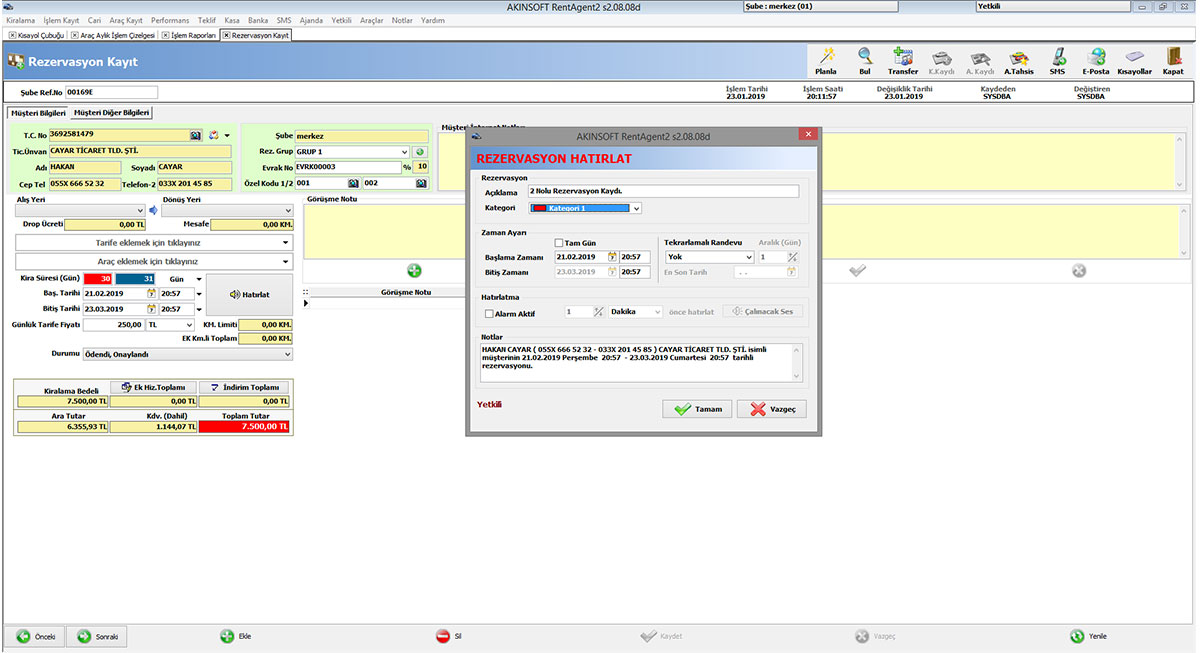Delete record using the red Sil icon
1200x653 pixels.
[x=447, y=635]
